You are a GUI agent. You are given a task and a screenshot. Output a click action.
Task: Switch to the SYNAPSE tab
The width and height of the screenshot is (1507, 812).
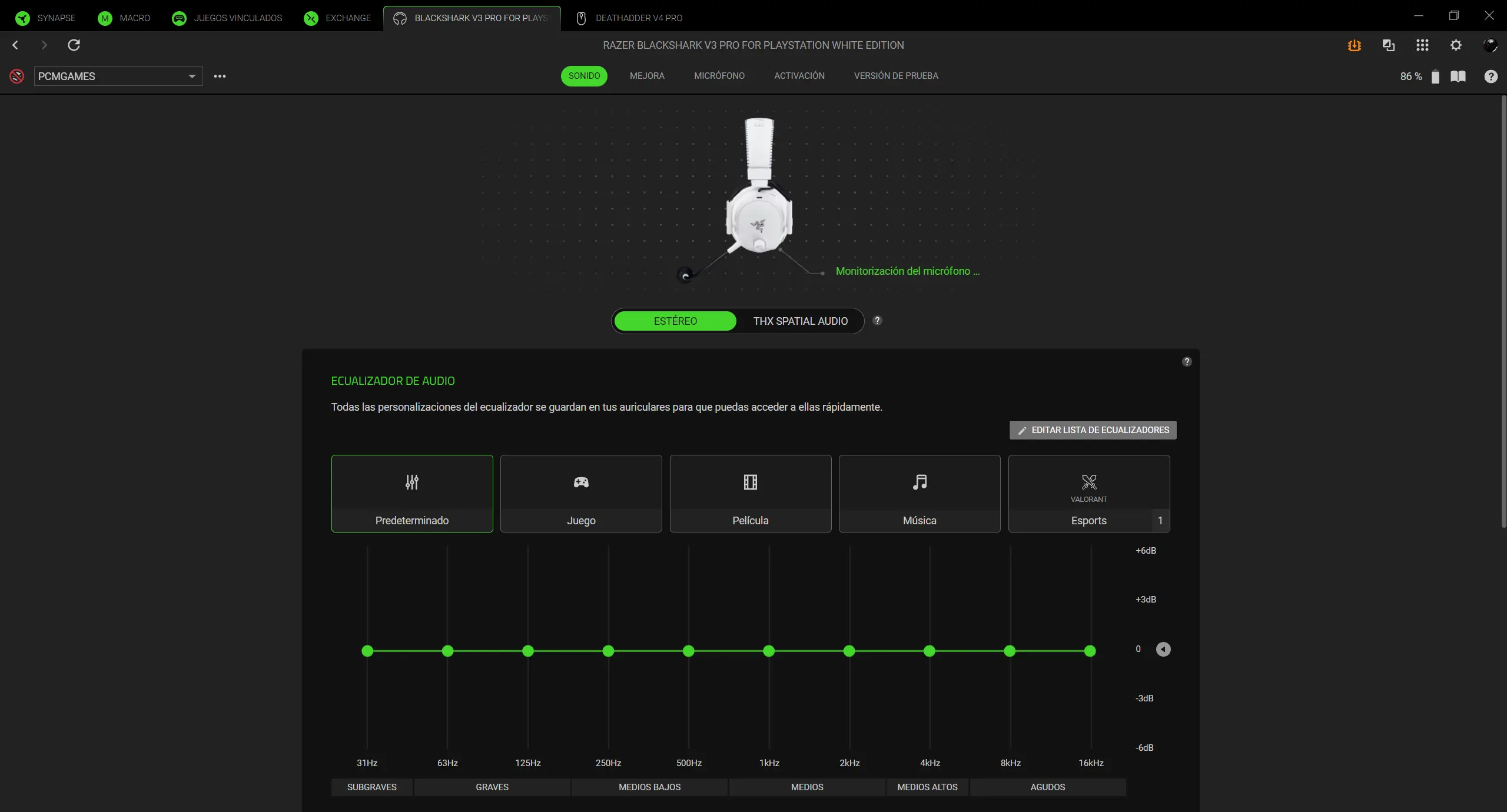[46, 18]
